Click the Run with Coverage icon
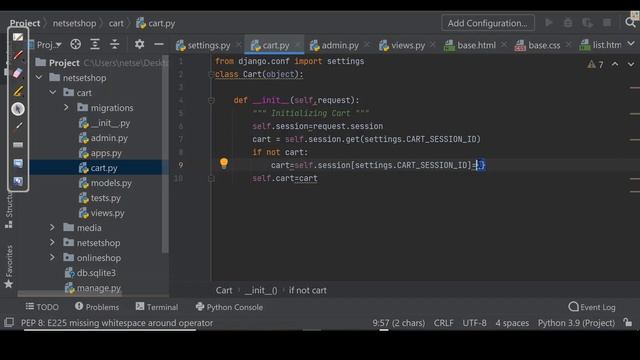The image size is (640, 360). pos(587,22)
